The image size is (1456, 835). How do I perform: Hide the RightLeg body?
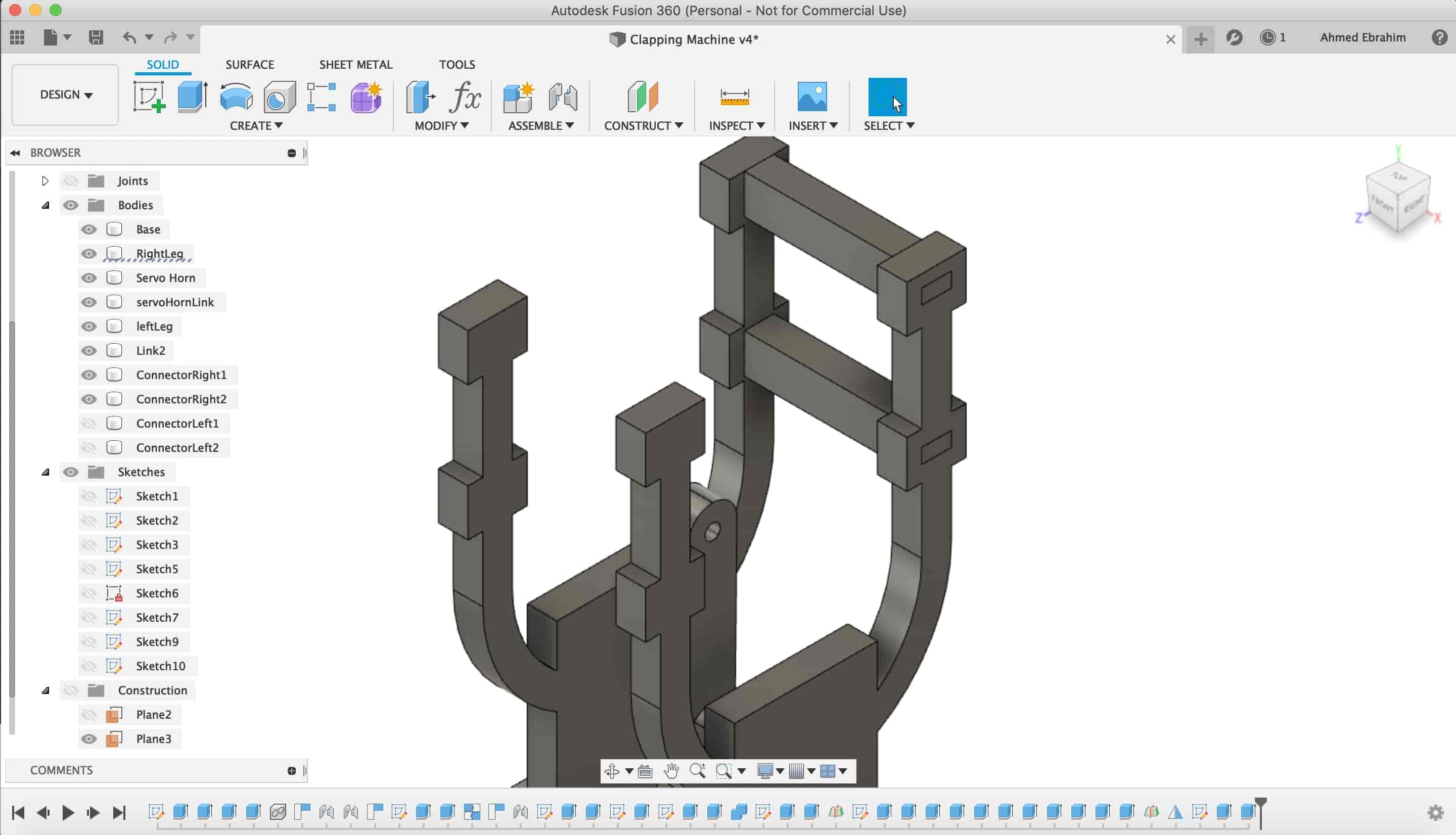(x=88, y=254)
